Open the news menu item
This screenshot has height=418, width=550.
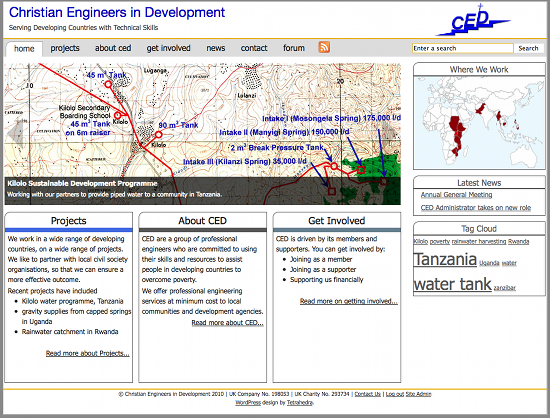216,48
